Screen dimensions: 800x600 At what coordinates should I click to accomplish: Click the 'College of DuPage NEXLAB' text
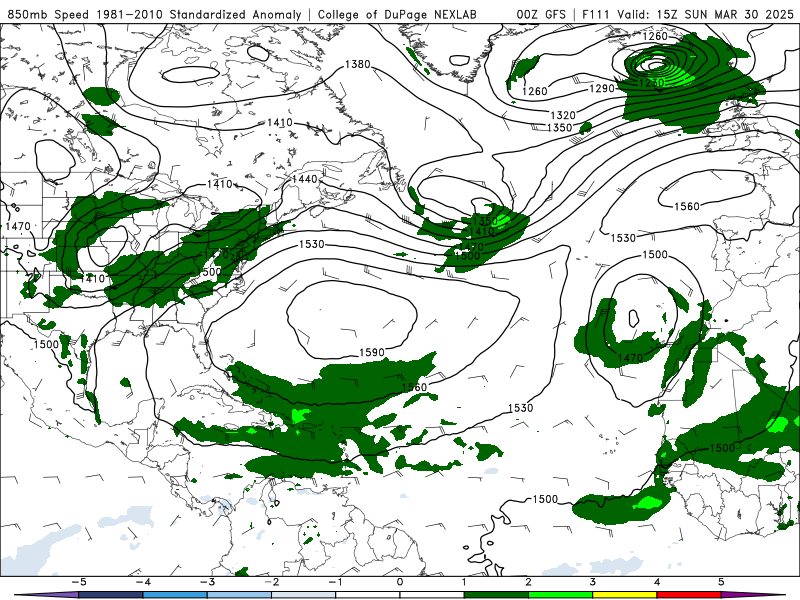(397, 14)
